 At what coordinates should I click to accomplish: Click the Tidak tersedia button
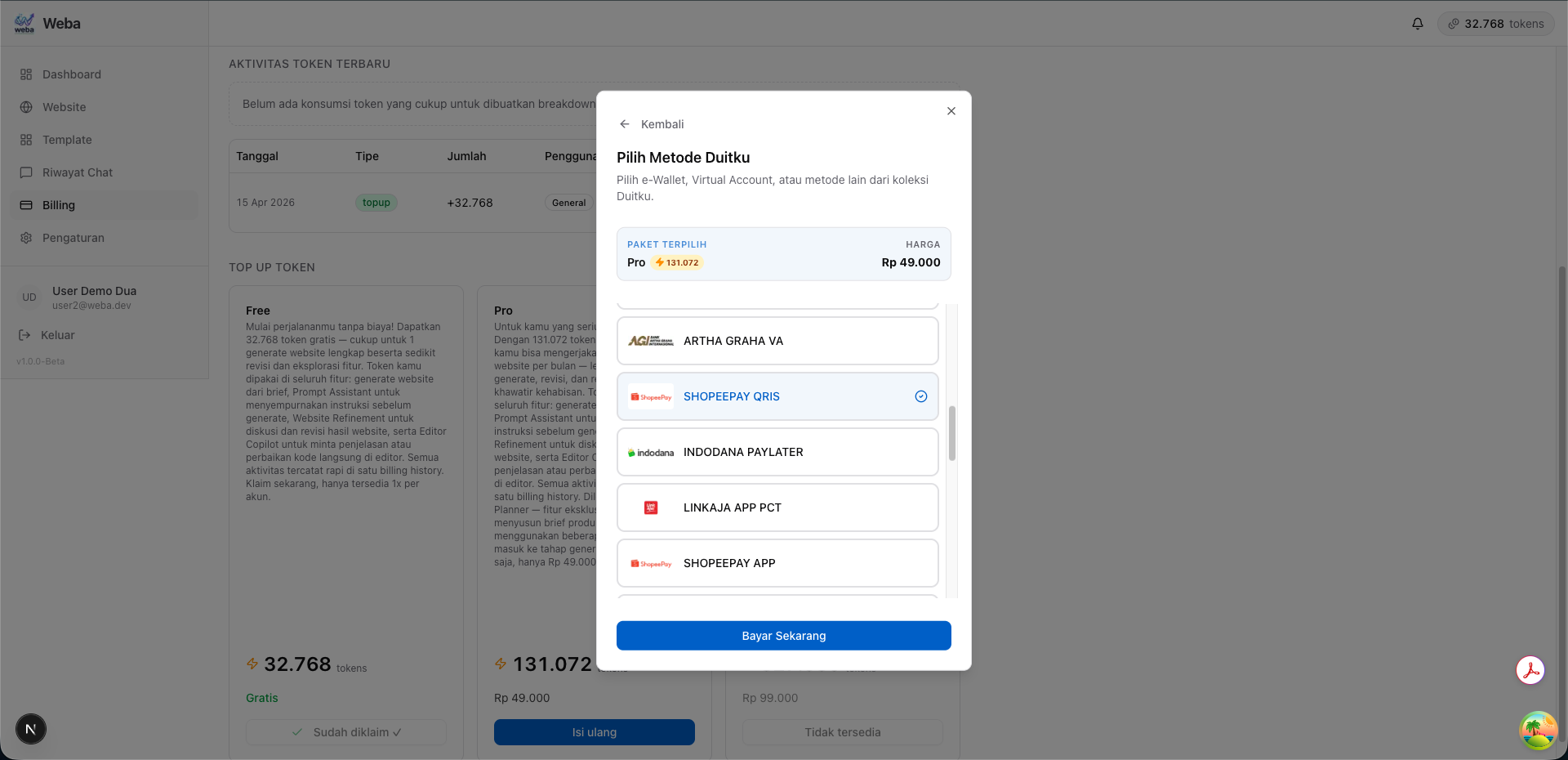point(843,732)
